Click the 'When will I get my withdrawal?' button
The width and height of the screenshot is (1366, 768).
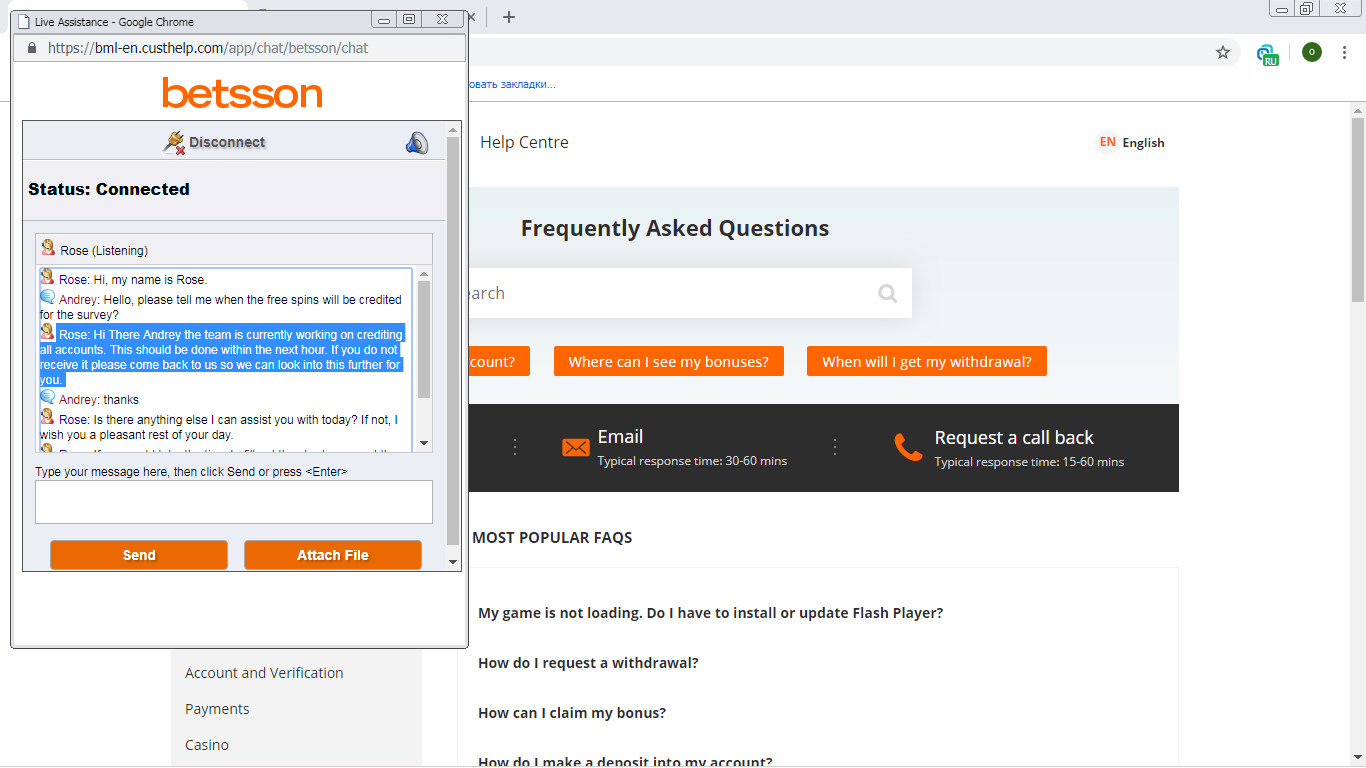[x=927, y=362]
